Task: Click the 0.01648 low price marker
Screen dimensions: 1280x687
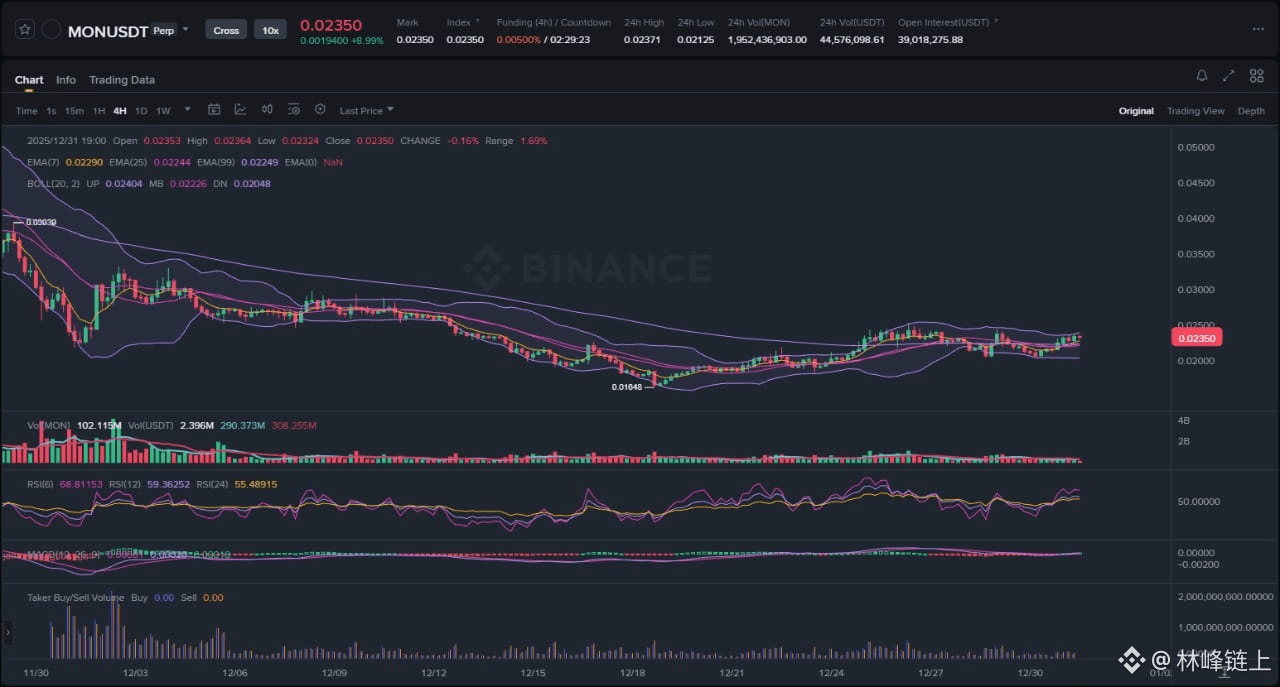Action: pyautogui.click(x=627, y=386)
